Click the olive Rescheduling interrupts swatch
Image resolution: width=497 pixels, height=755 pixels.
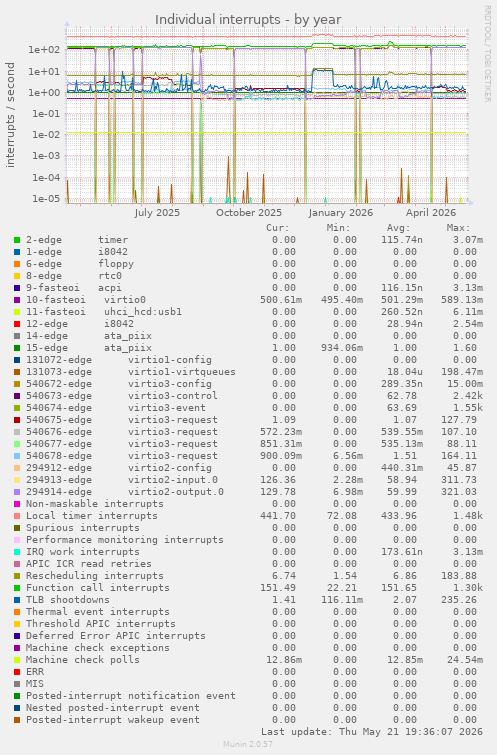pyautogui.click(x=17, y=576)
